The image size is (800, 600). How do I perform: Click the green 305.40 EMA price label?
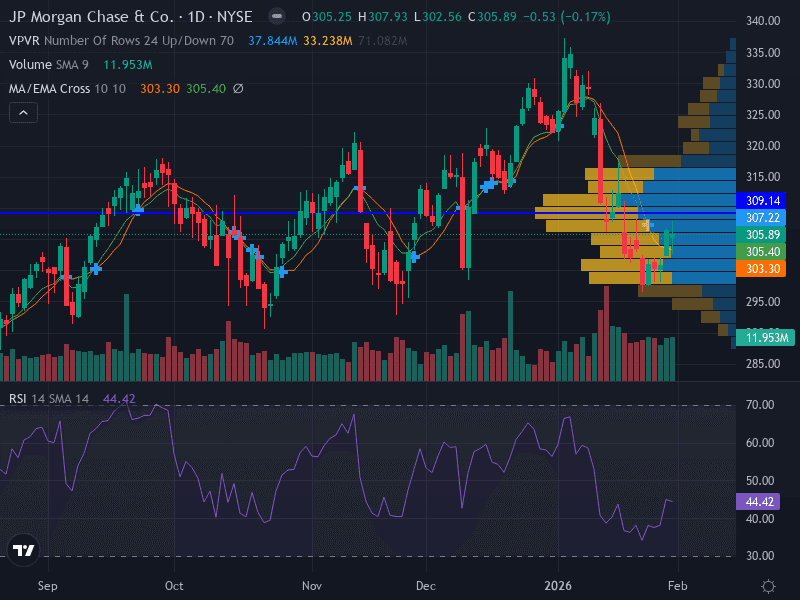(761, 252)
